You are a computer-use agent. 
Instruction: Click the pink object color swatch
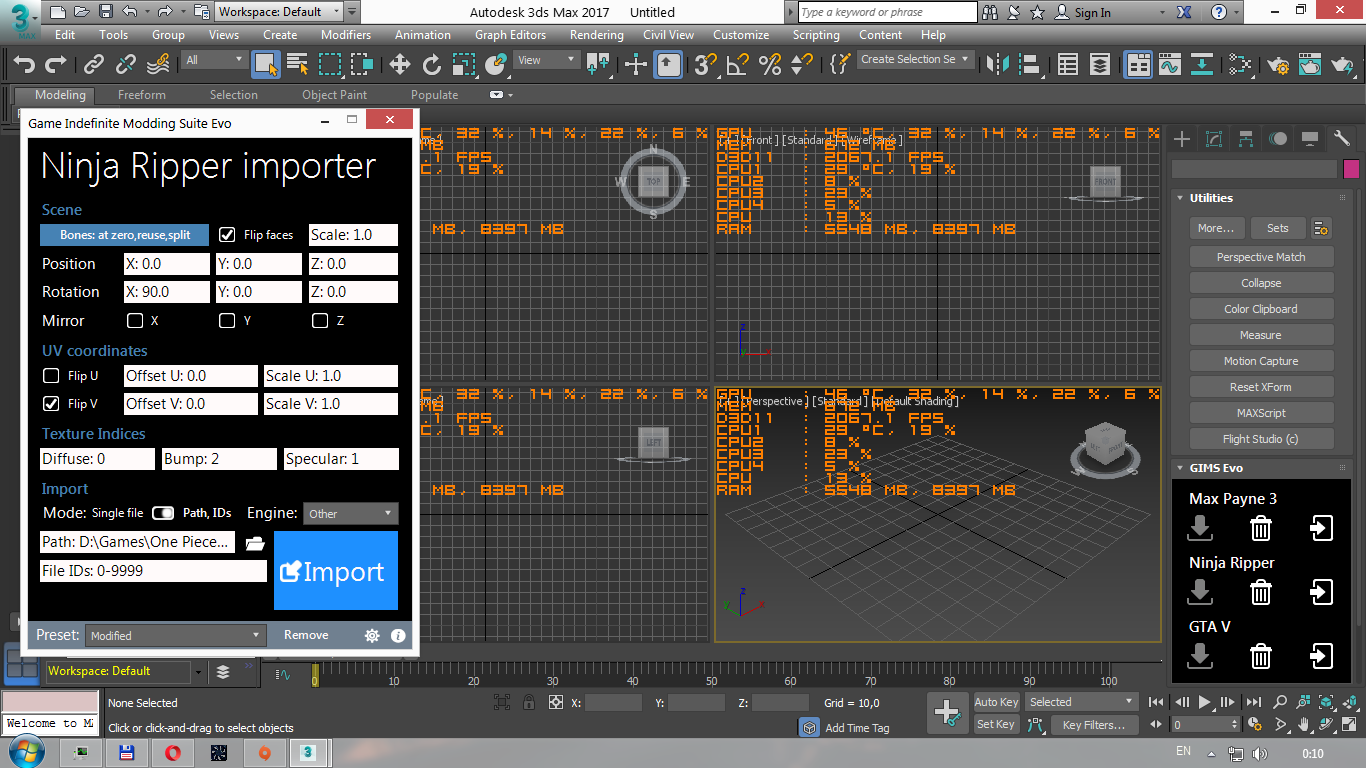(x=1351, y=169)
